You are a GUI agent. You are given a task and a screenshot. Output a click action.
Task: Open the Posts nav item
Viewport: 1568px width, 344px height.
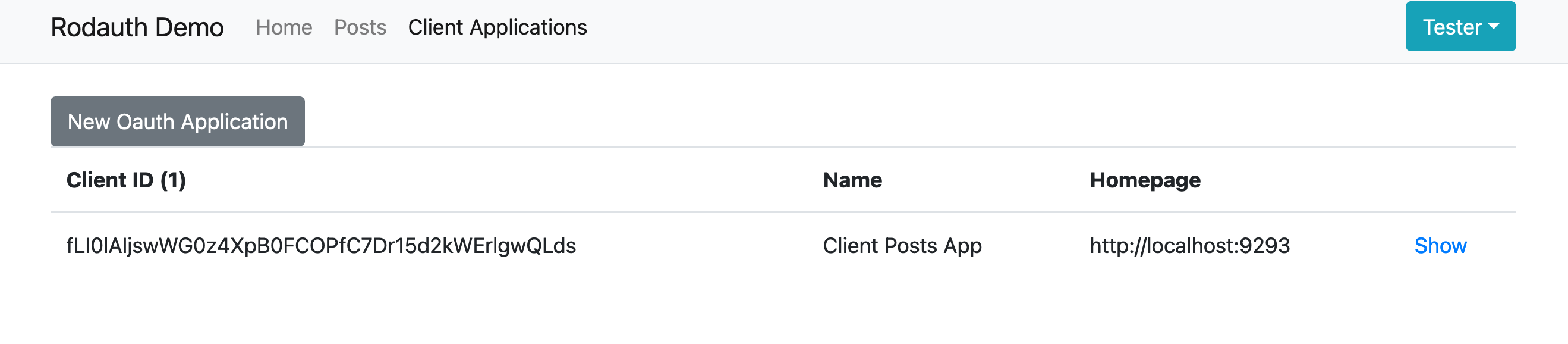tap(360, 27)
